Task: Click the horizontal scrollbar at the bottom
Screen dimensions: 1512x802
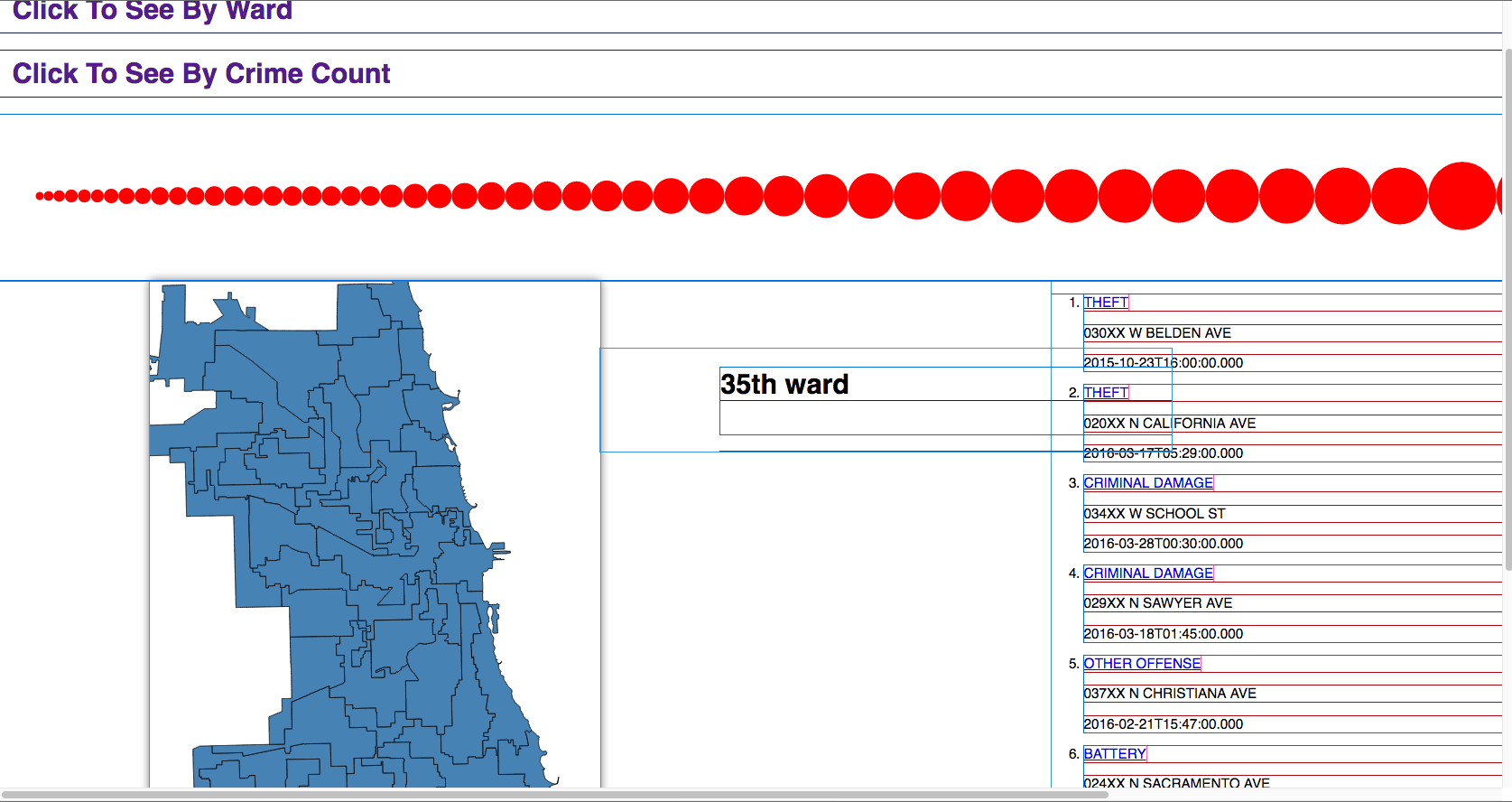Action: click(x=542, y=796)
